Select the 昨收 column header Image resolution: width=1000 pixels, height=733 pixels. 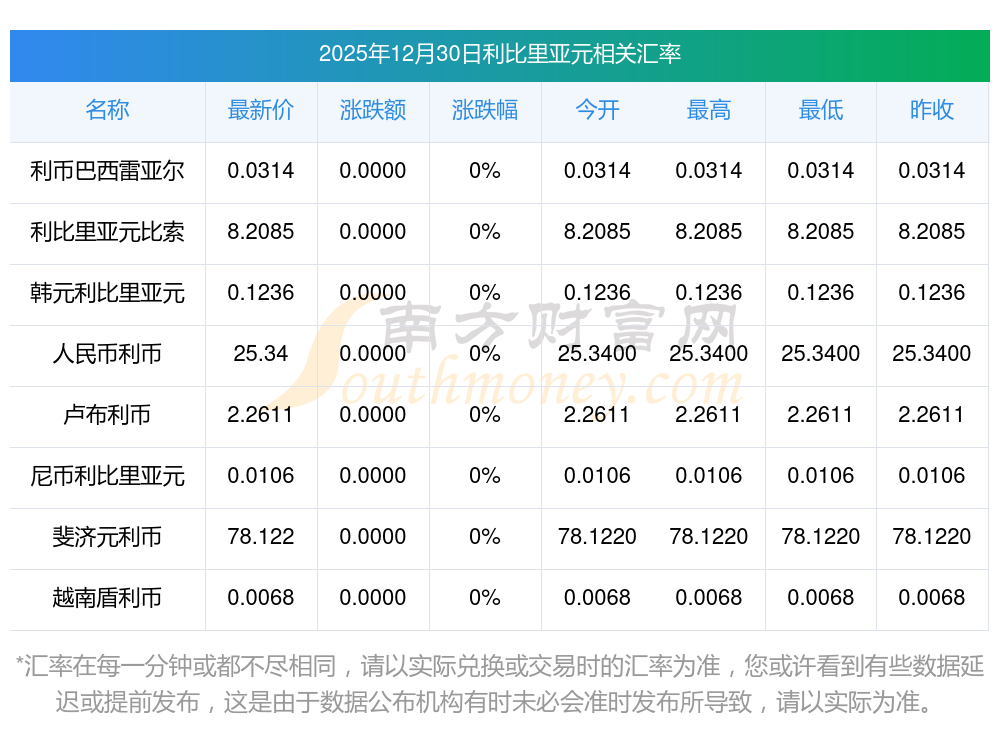point(932,110)
